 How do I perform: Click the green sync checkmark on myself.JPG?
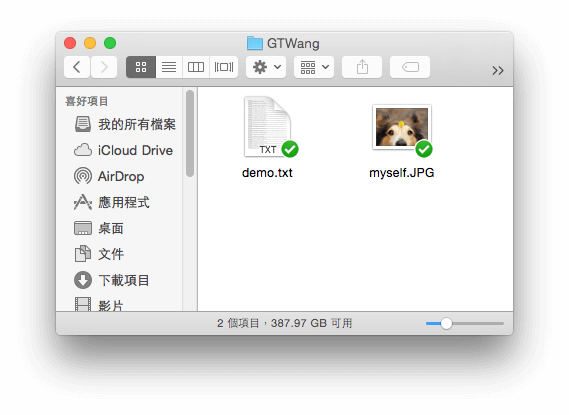[x=424, y=149]
